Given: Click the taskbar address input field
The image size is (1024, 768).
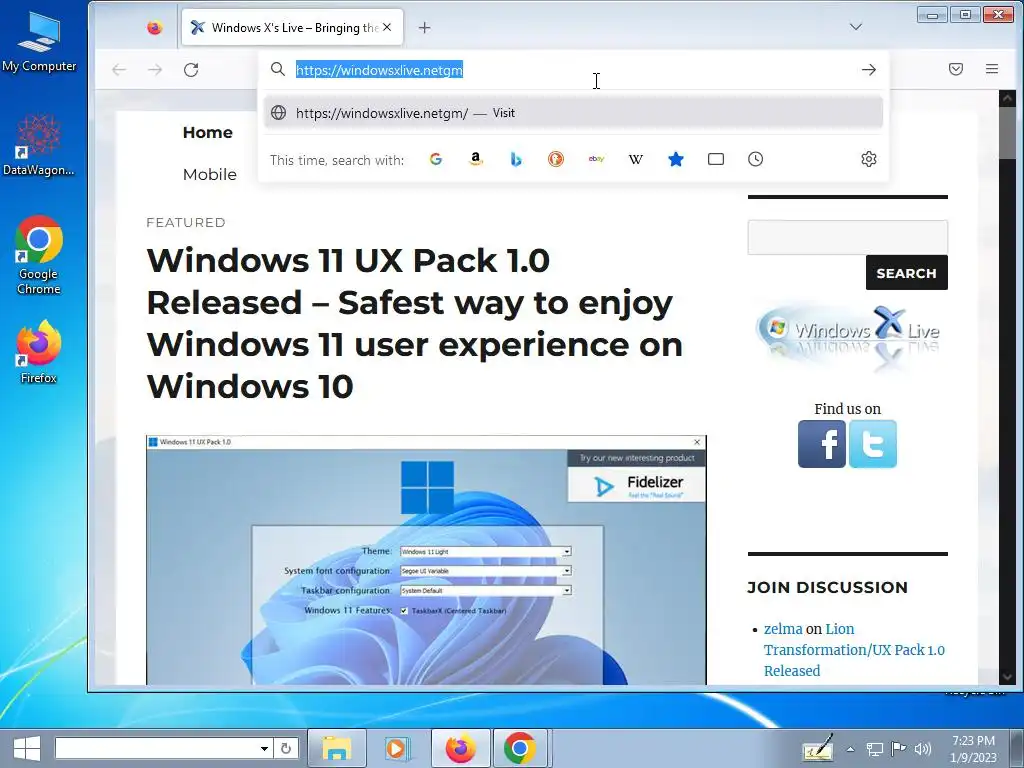Looking at the screenshot, I should 157,748.
